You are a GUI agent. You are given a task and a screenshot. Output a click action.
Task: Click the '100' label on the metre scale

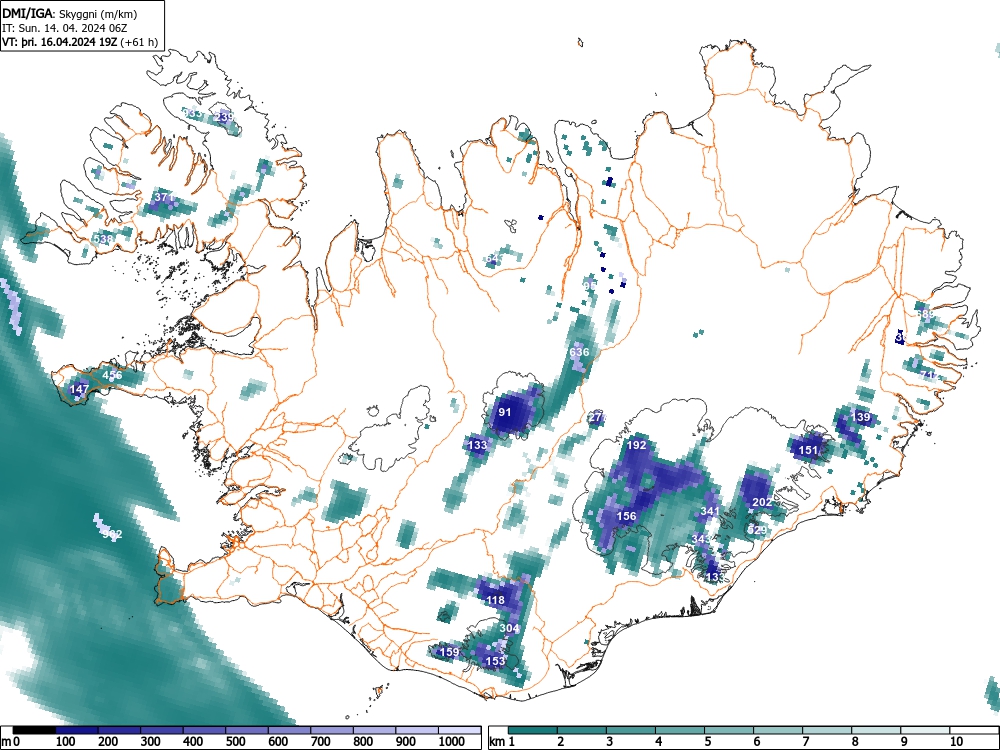(x=66, y=742)
